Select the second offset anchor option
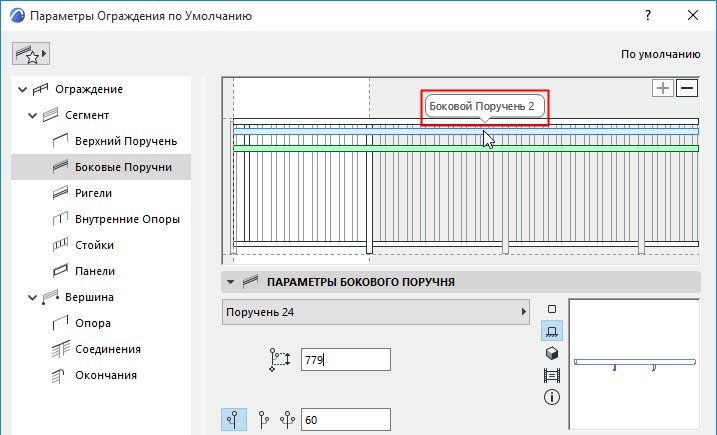Screen dimensions: 717x435 [263, 419]
